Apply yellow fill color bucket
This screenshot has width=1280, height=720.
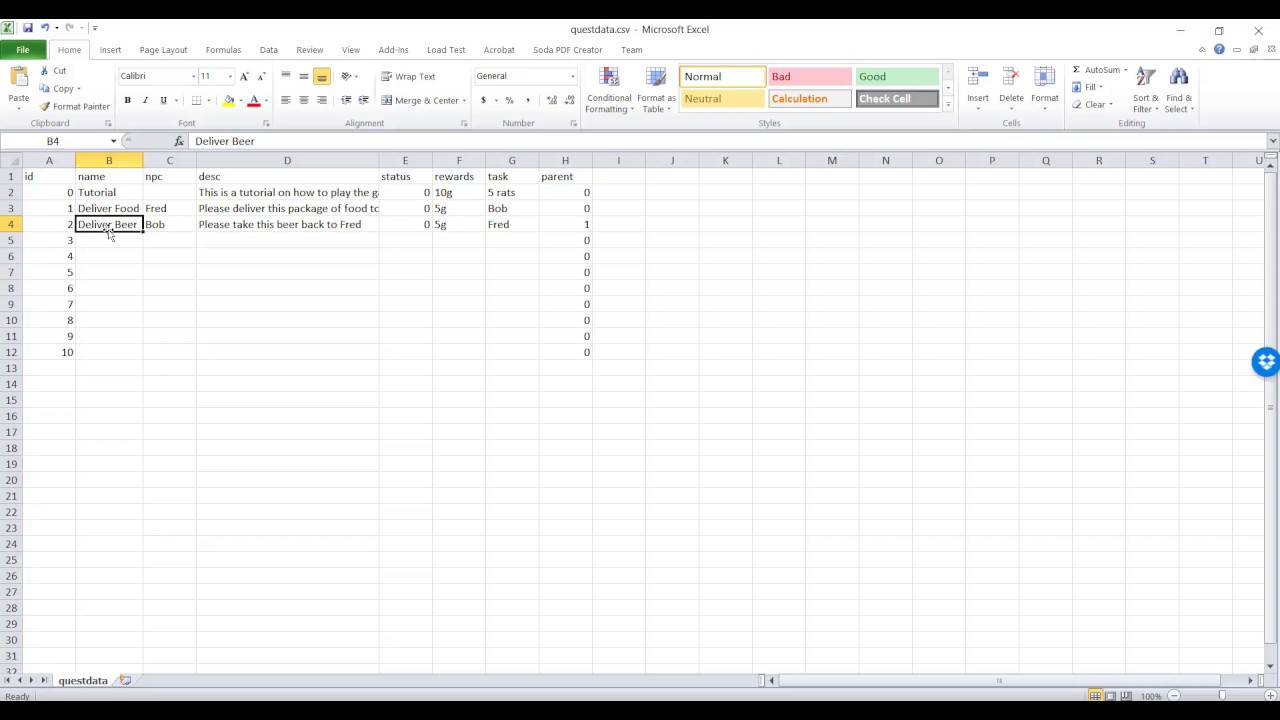[x=229, y=100]
